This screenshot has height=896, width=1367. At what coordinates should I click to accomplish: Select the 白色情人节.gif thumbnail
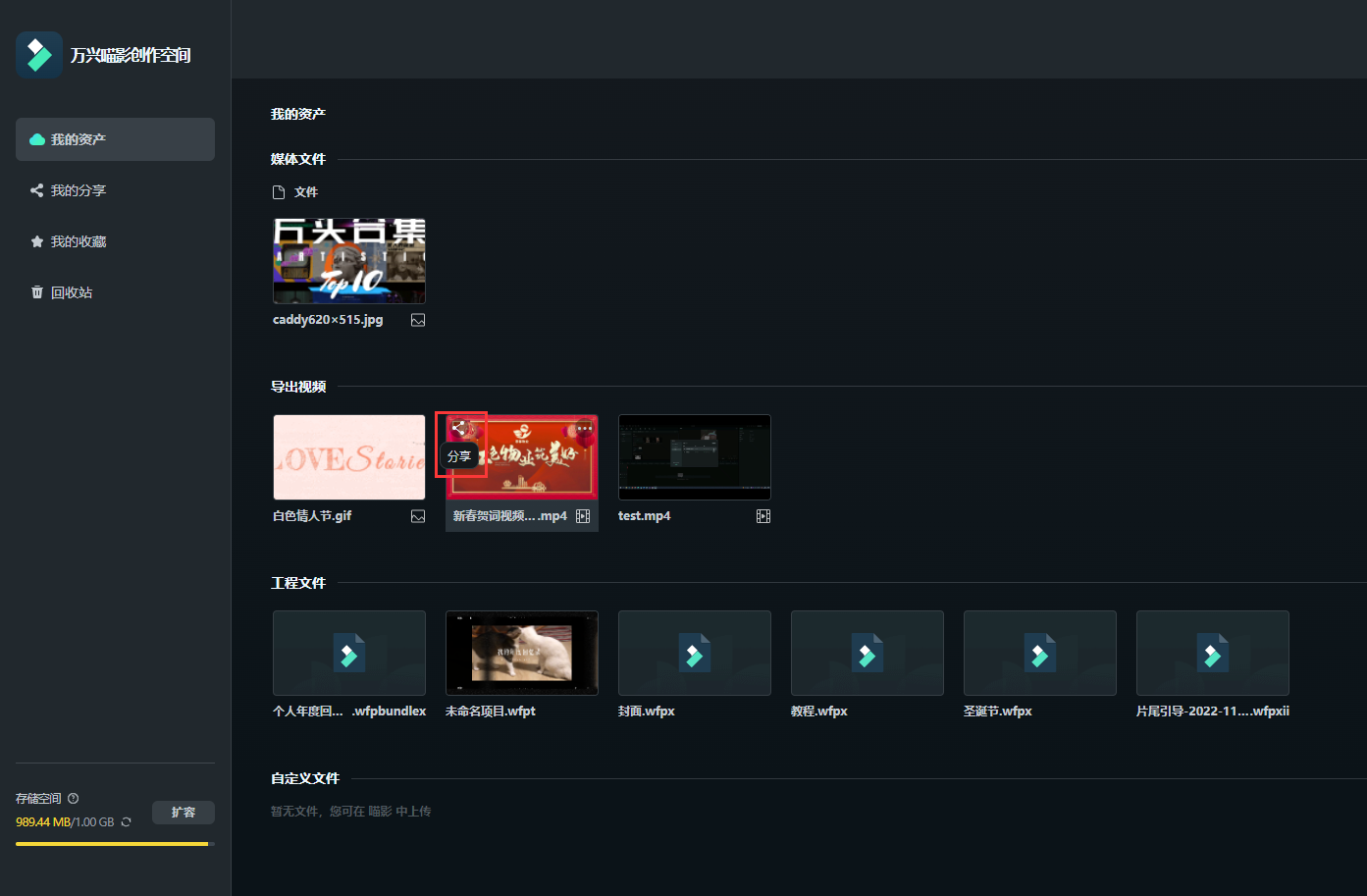point(349,457)
